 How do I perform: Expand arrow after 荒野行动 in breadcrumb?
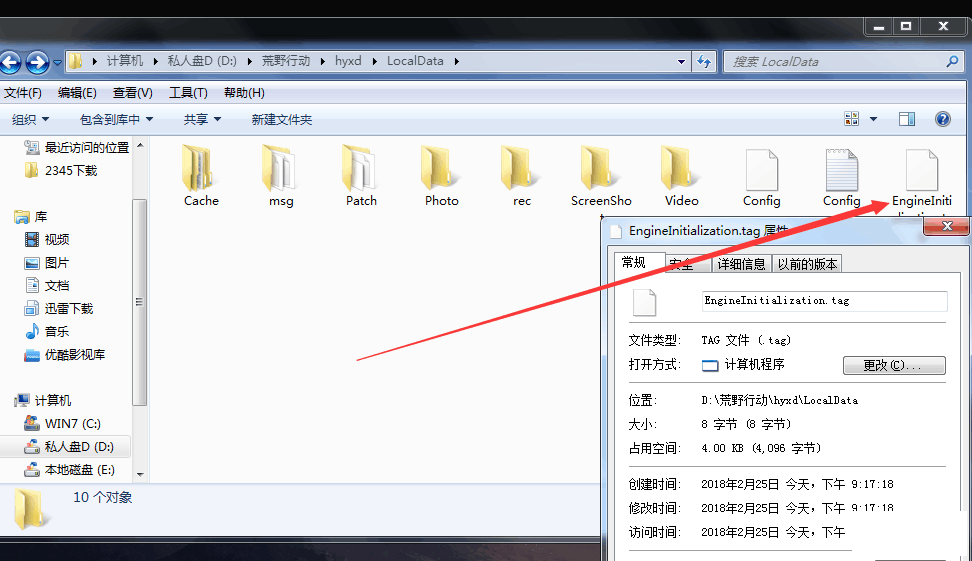pyautogui.click(x=323, y=61)
